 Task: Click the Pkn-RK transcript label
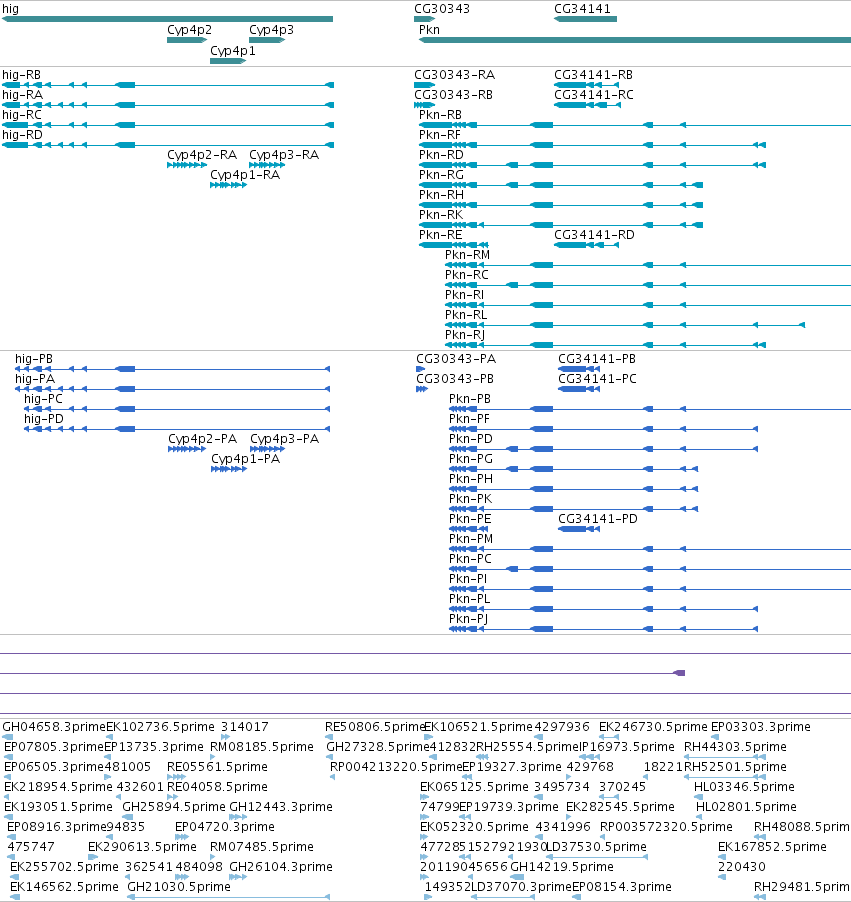click(441, 215)
